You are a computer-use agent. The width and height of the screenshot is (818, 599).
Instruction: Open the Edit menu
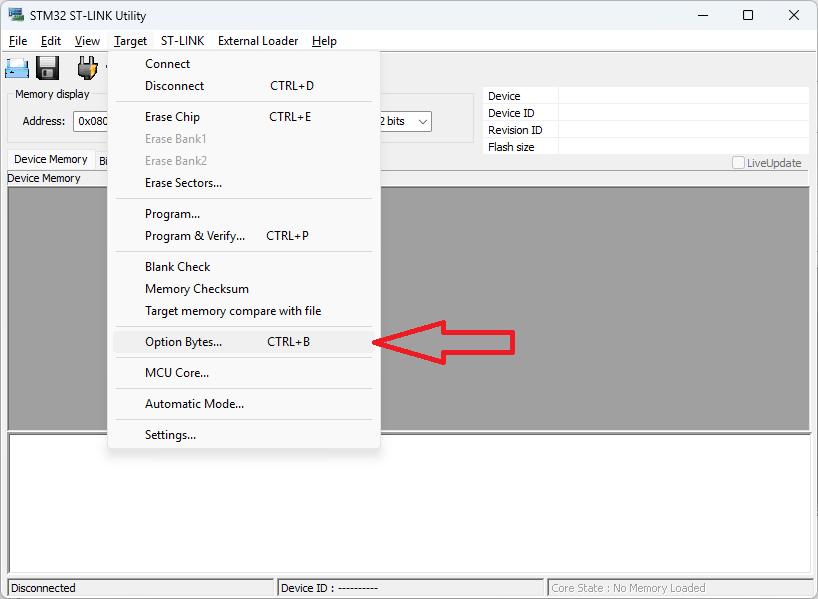51,41
